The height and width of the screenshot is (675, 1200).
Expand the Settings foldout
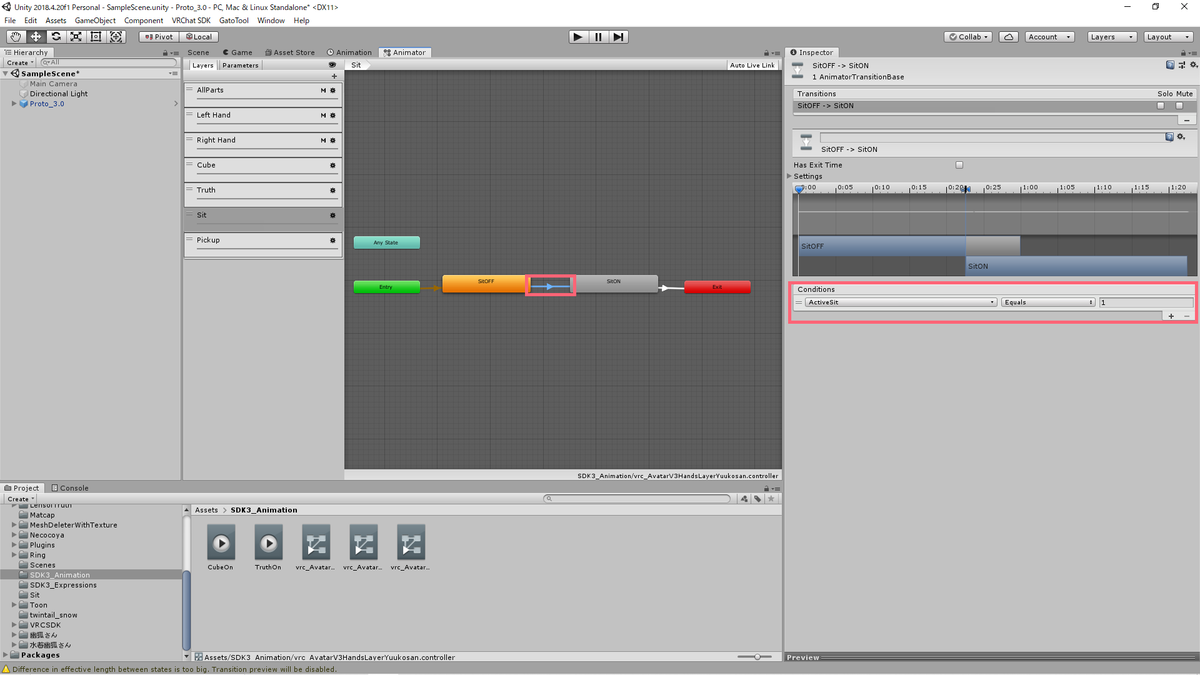tap(790, 176)
